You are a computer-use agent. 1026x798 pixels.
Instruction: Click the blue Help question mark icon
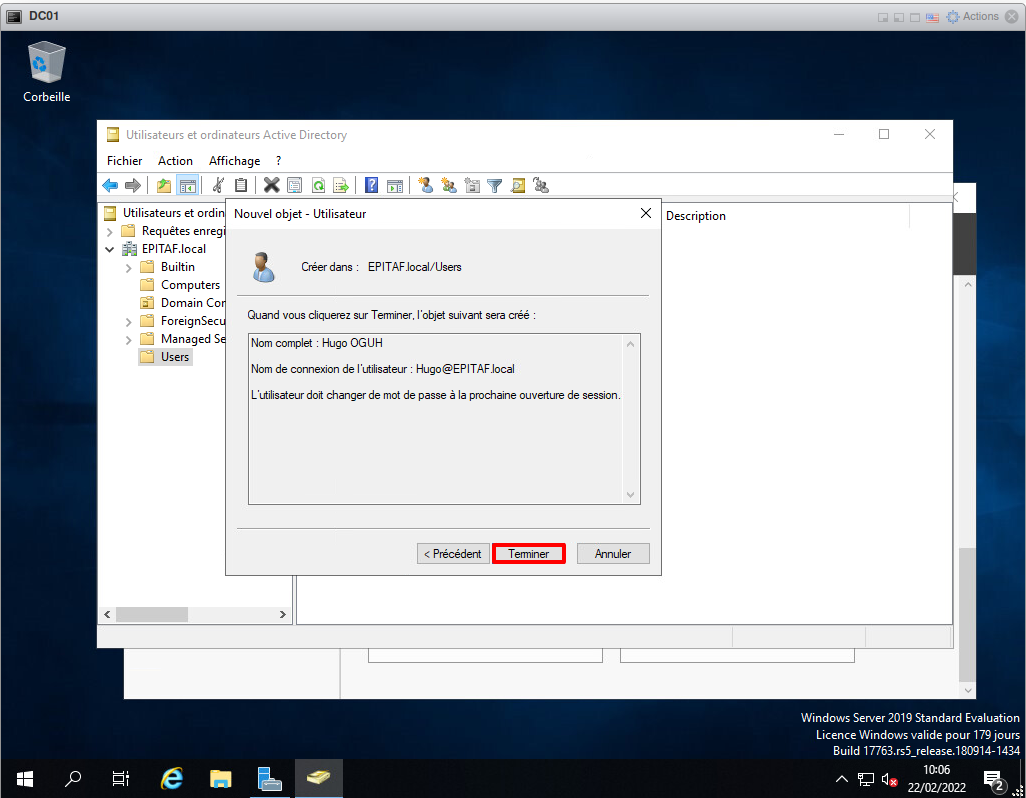tap(371, 185)
